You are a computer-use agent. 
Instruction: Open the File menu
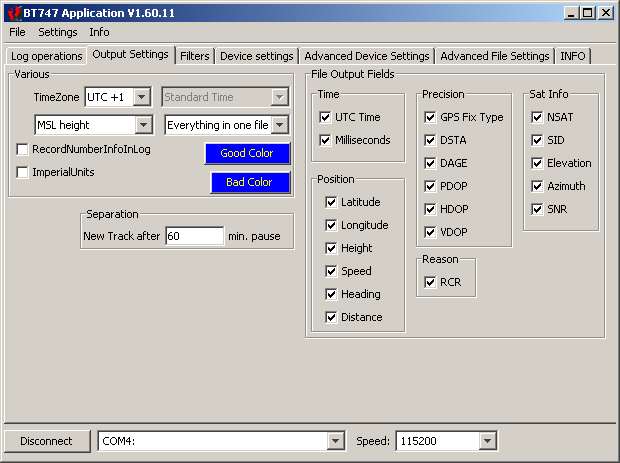point(17,32)
